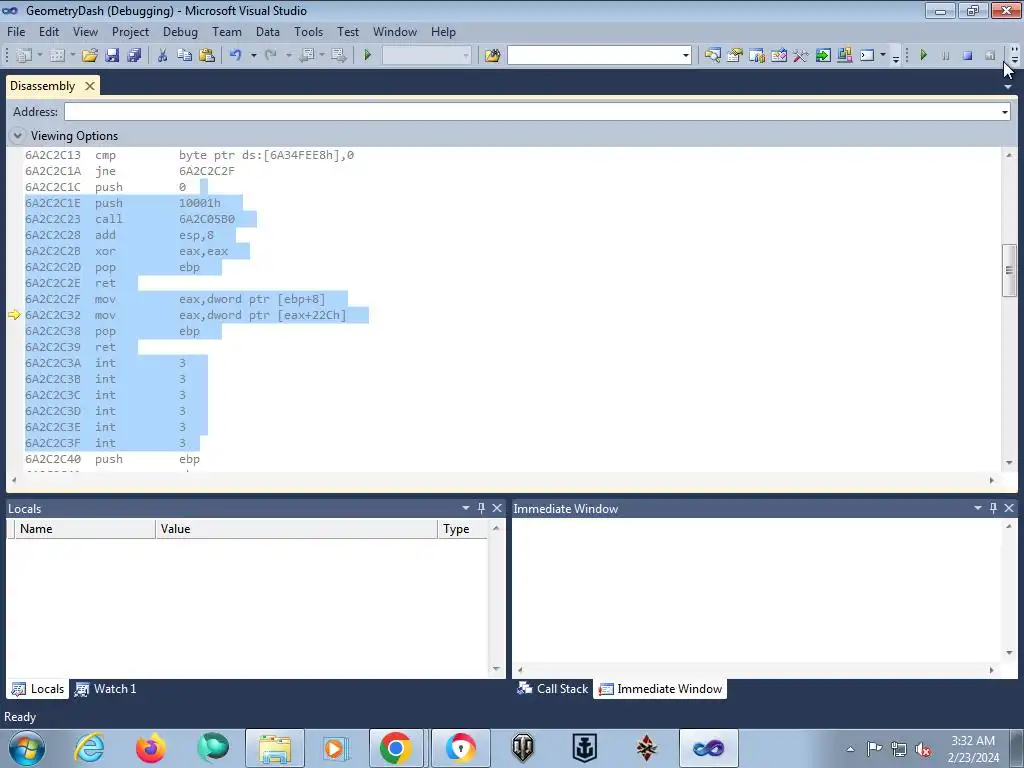Click the Navigate Backward icon

point(307,56)
